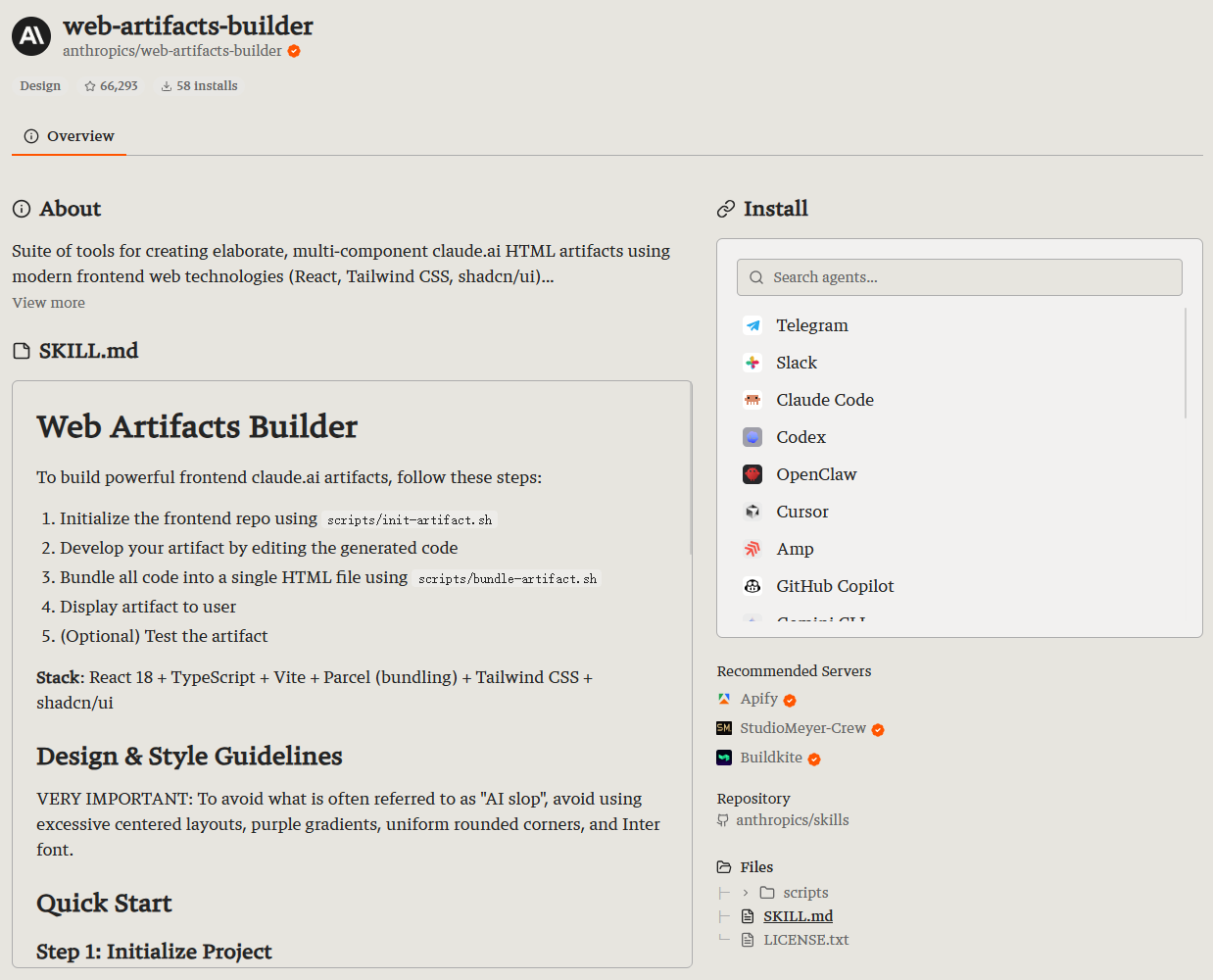Screen dimensions: 1213x980
Task: Click the magnifier icon in agent search
Action: pos(756,277)
